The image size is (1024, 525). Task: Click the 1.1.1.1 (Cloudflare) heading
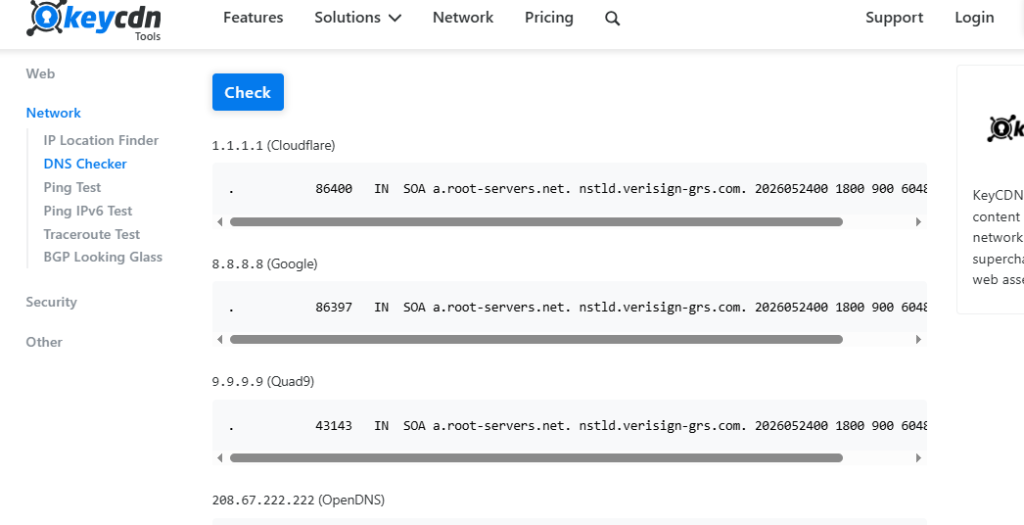pyautogui.click(x=274, y=146)
